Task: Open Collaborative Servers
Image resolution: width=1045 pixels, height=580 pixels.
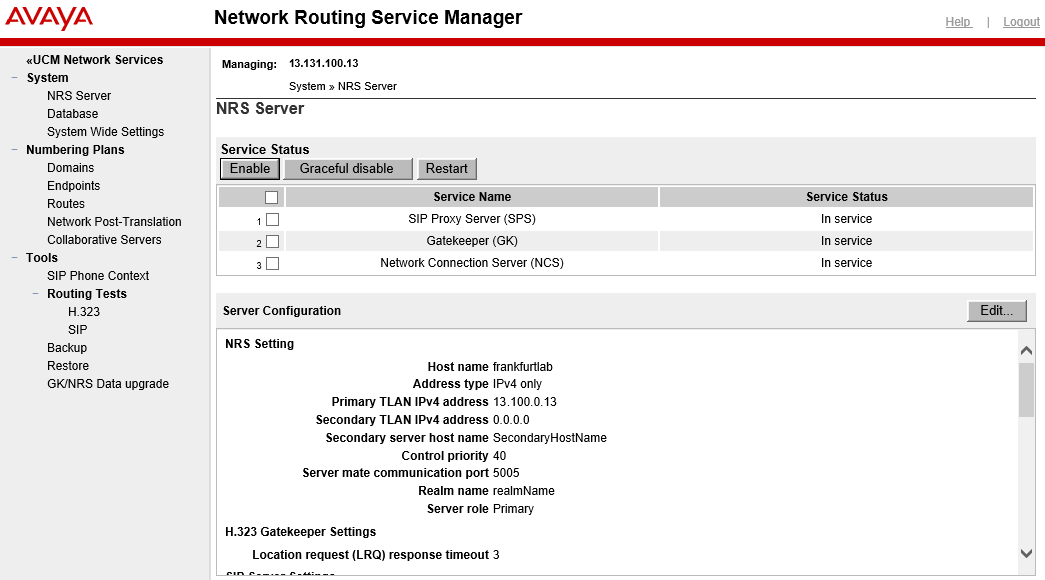Action: 104,239
